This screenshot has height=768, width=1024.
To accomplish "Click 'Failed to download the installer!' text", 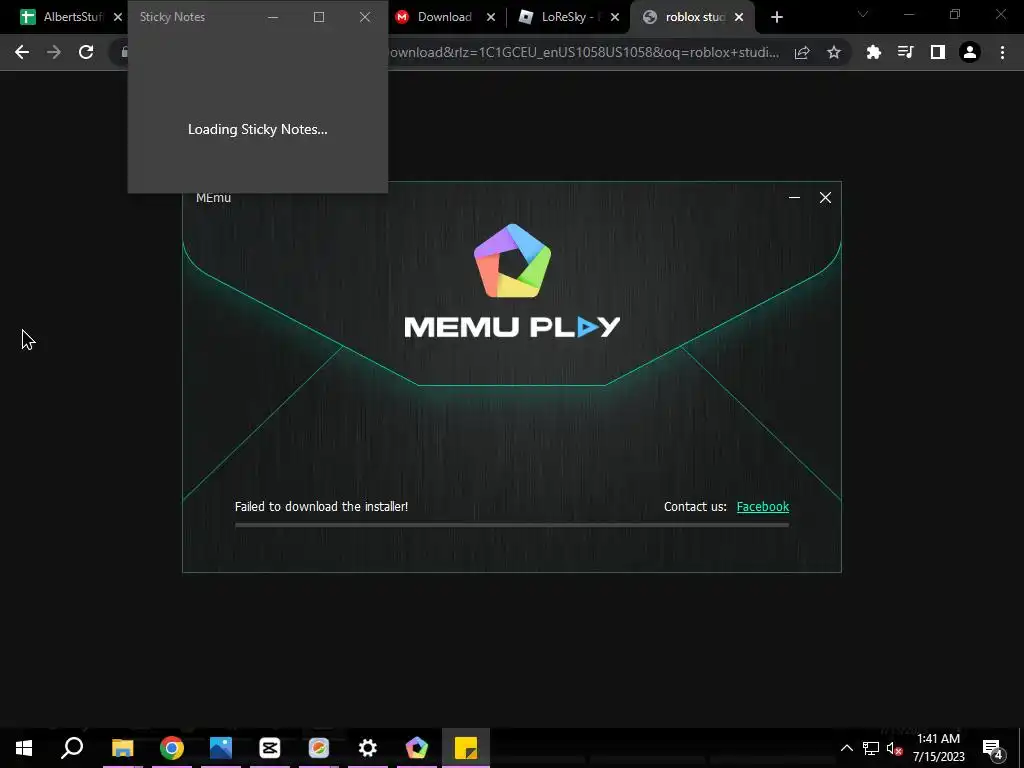I will tap(321, 507).
